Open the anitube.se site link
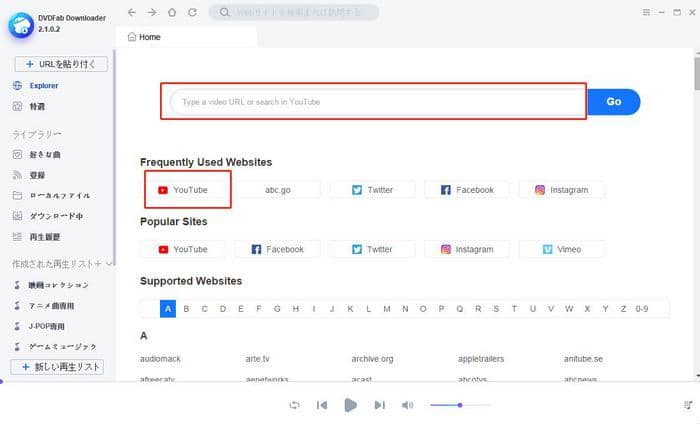700x424 pixels. [x=583, y=359]
